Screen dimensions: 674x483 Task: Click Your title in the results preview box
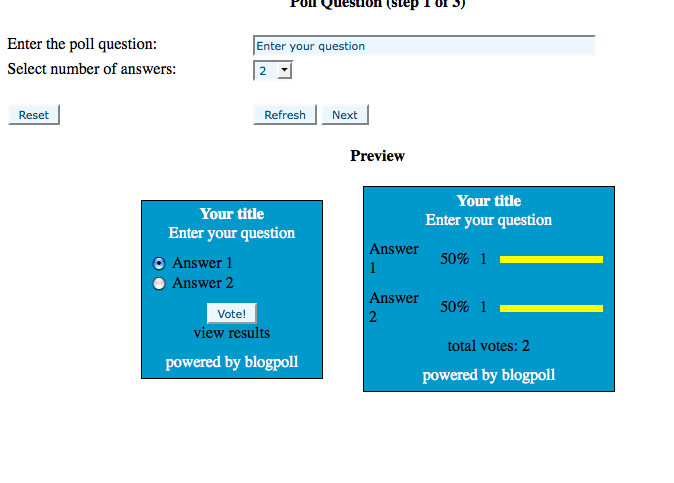pyautogui.click(x=488, y=201)
